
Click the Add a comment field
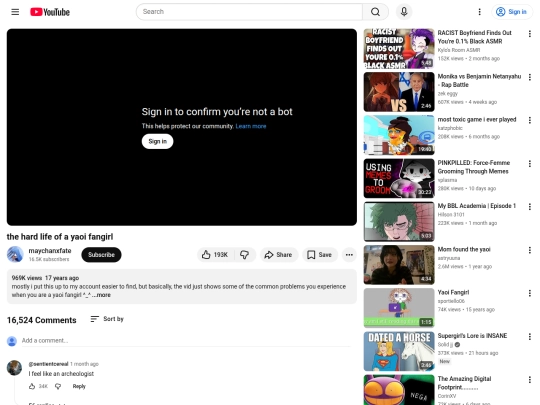(186, 341)
